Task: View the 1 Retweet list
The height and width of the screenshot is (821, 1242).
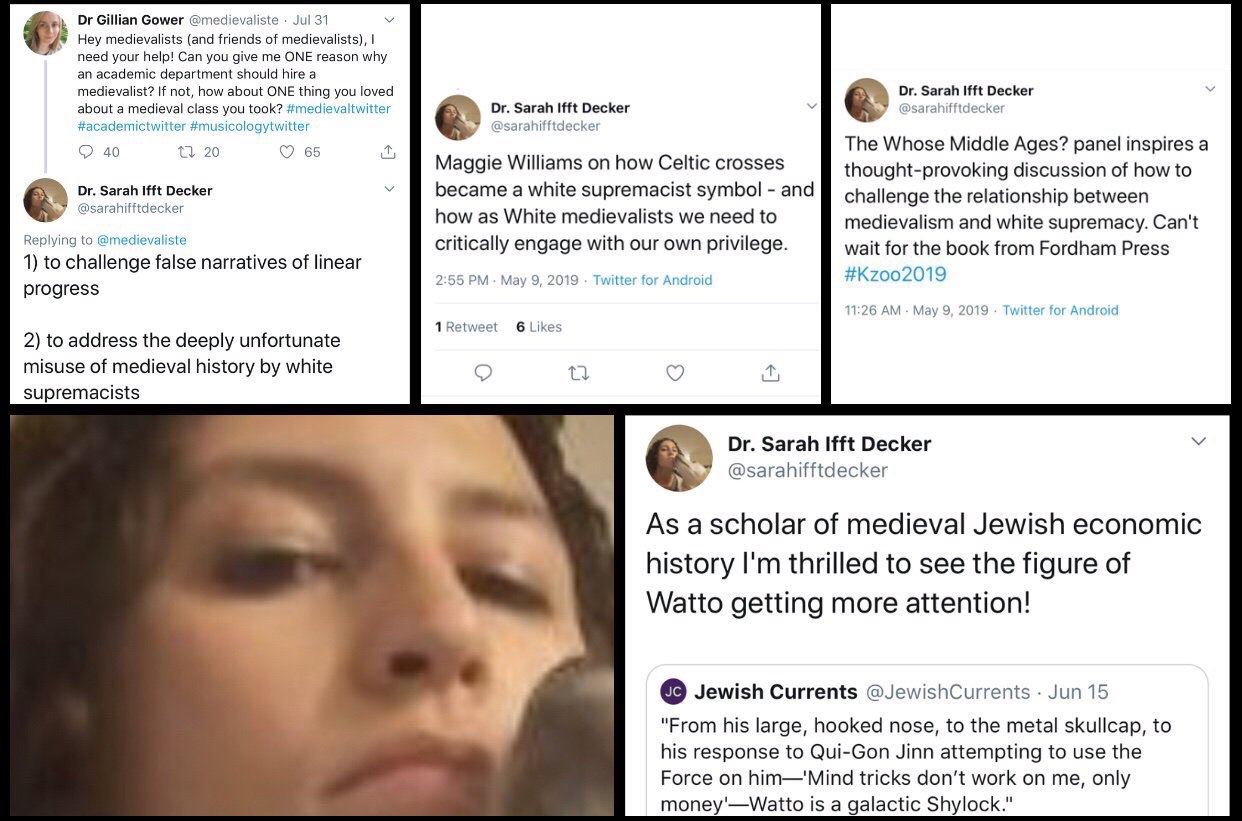Action: (x=466, y=327)
